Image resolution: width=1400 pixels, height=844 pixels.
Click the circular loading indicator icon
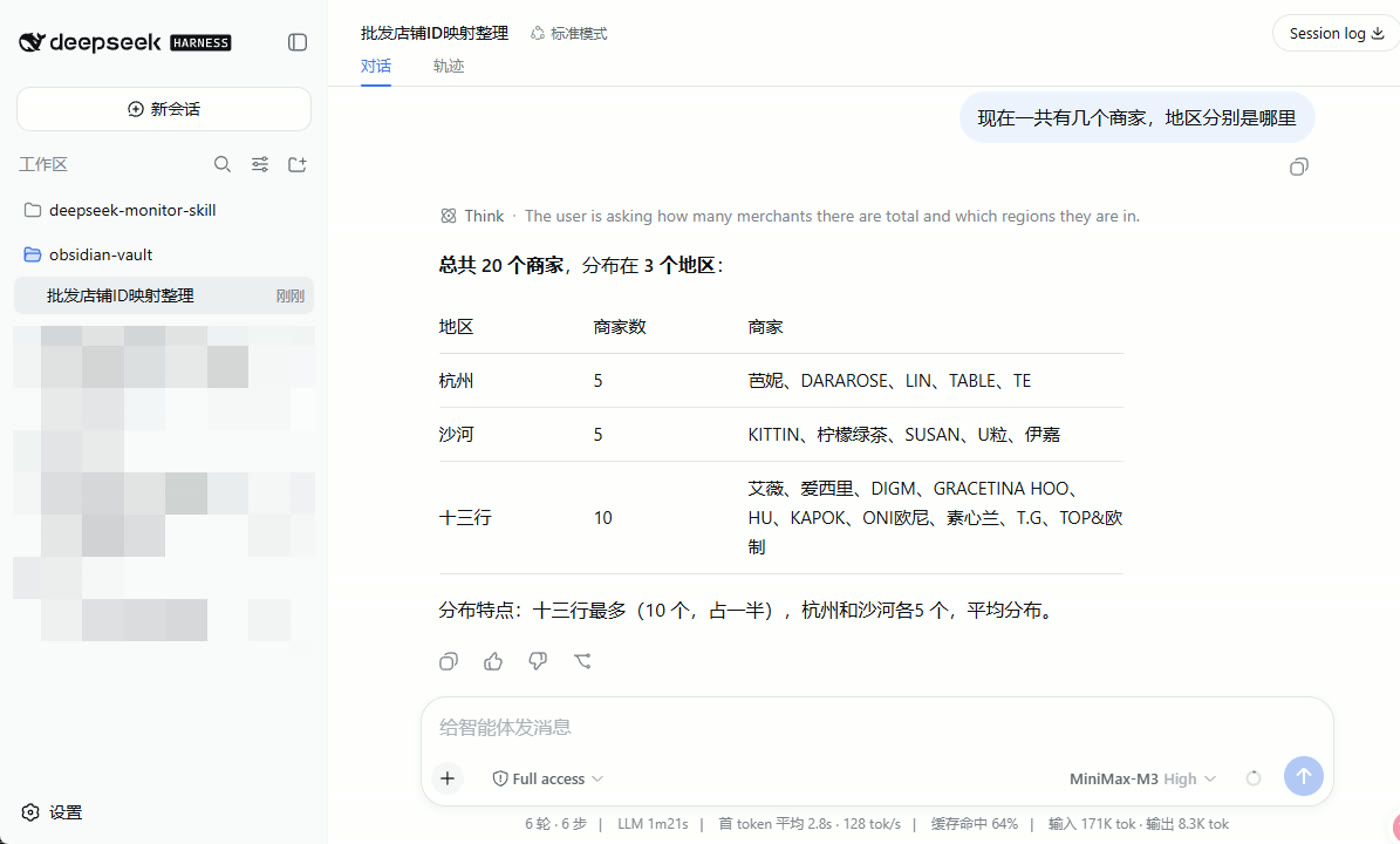pyautogui.click(x=1254, y=778)
